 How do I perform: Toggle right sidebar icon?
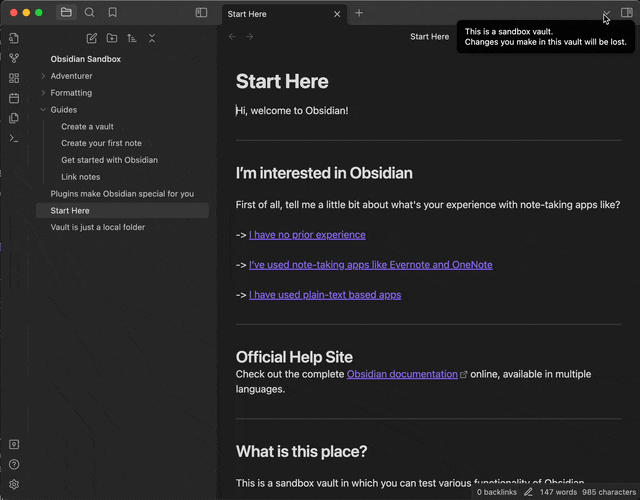pyautogui.click(x=627, y=13)
